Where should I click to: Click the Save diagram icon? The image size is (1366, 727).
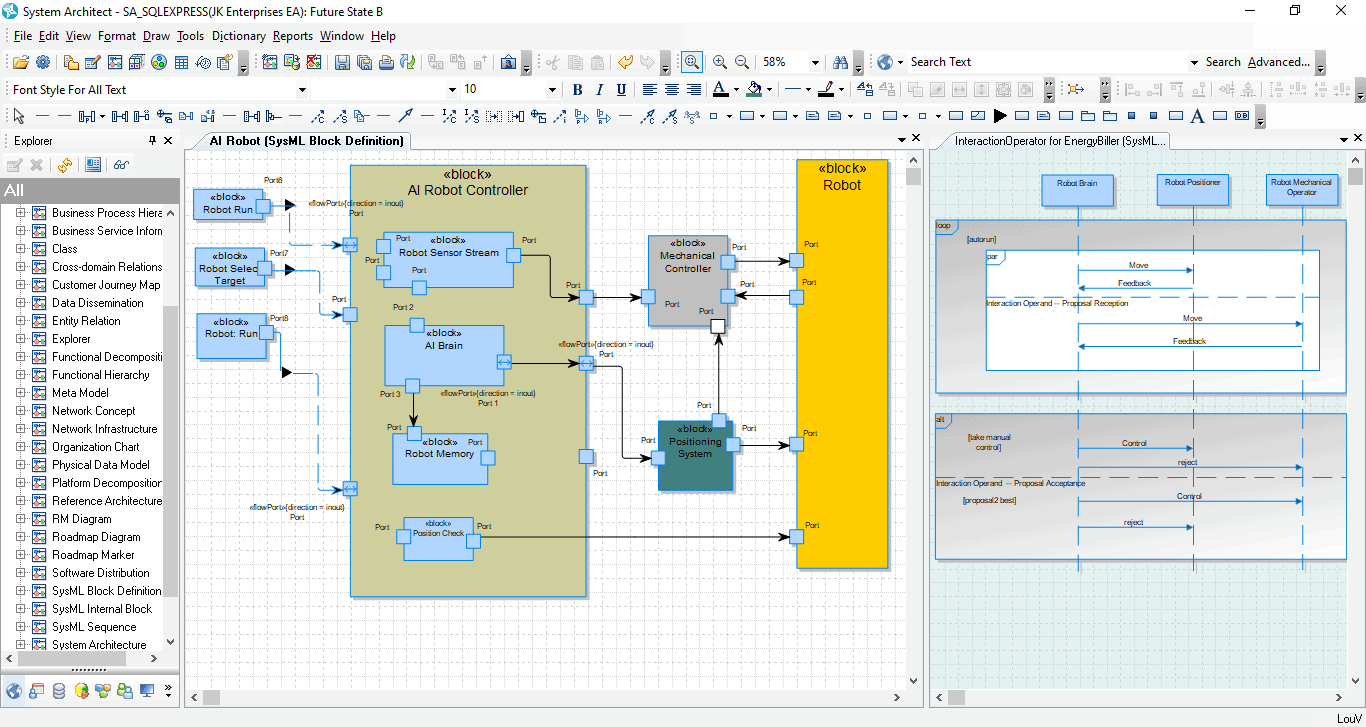point(343,62)
